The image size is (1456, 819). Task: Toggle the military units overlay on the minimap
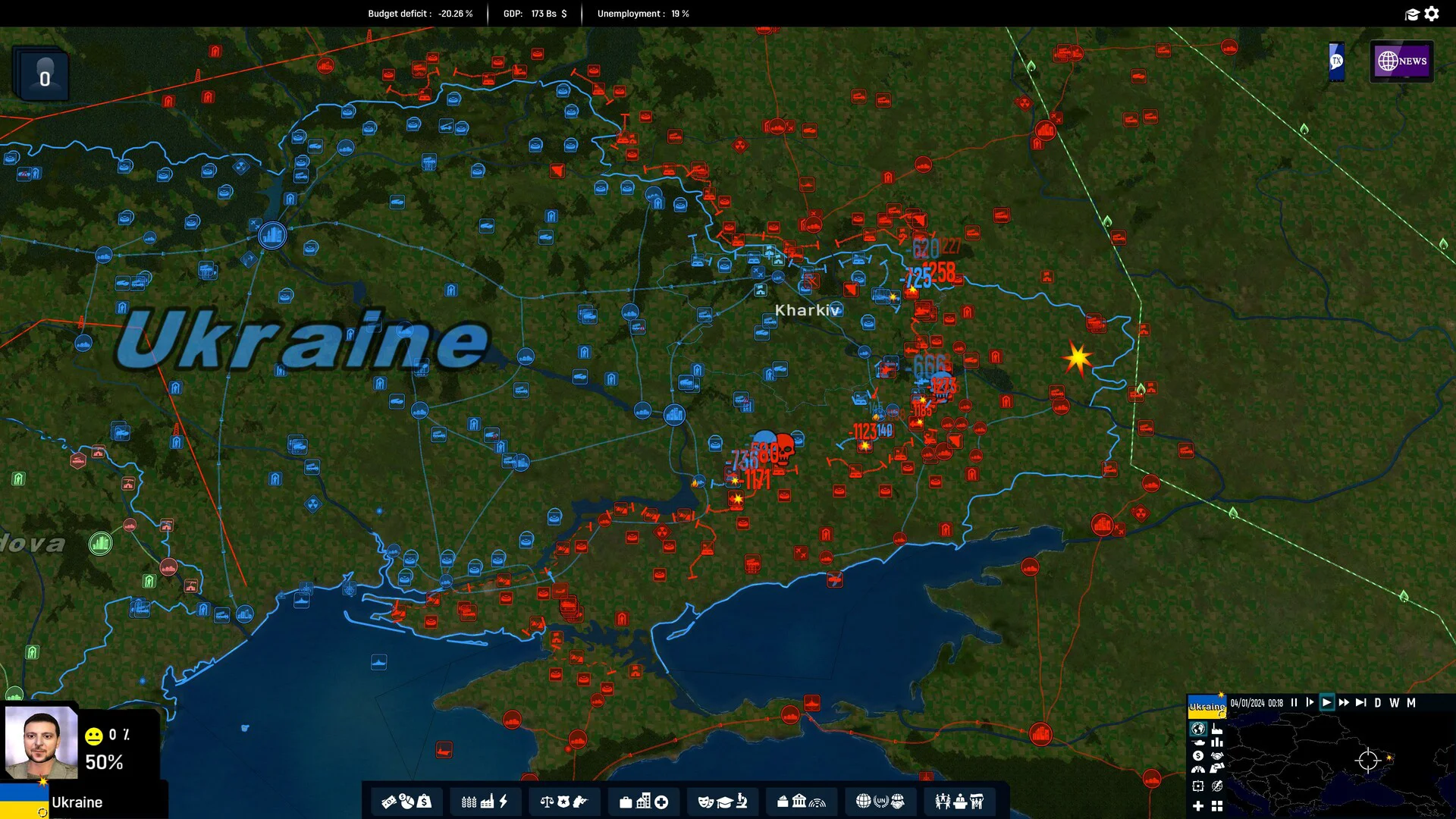[x=1200, y=742]
